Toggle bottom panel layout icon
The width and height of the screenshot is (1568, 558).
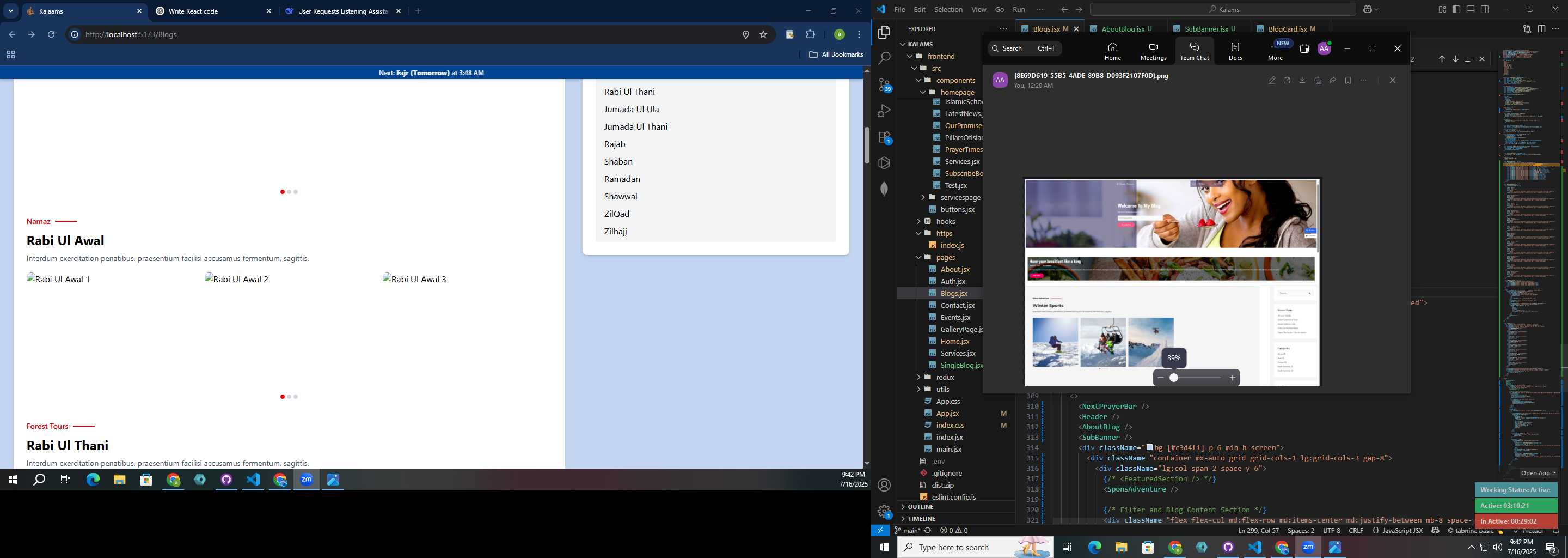1470,9
